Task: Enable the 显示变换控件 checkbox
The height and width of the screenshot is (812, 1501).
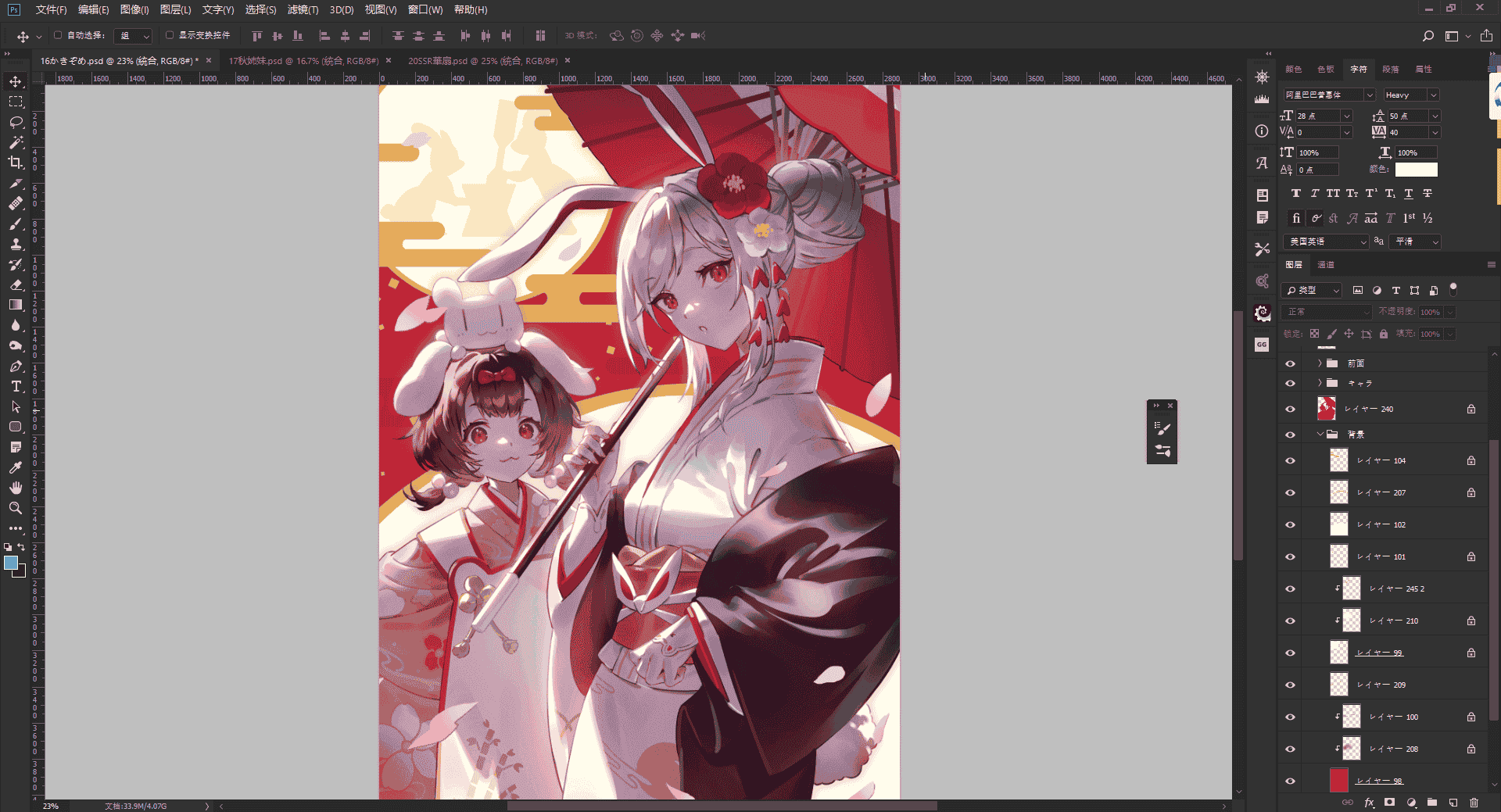Action: (x=170, y=35)
